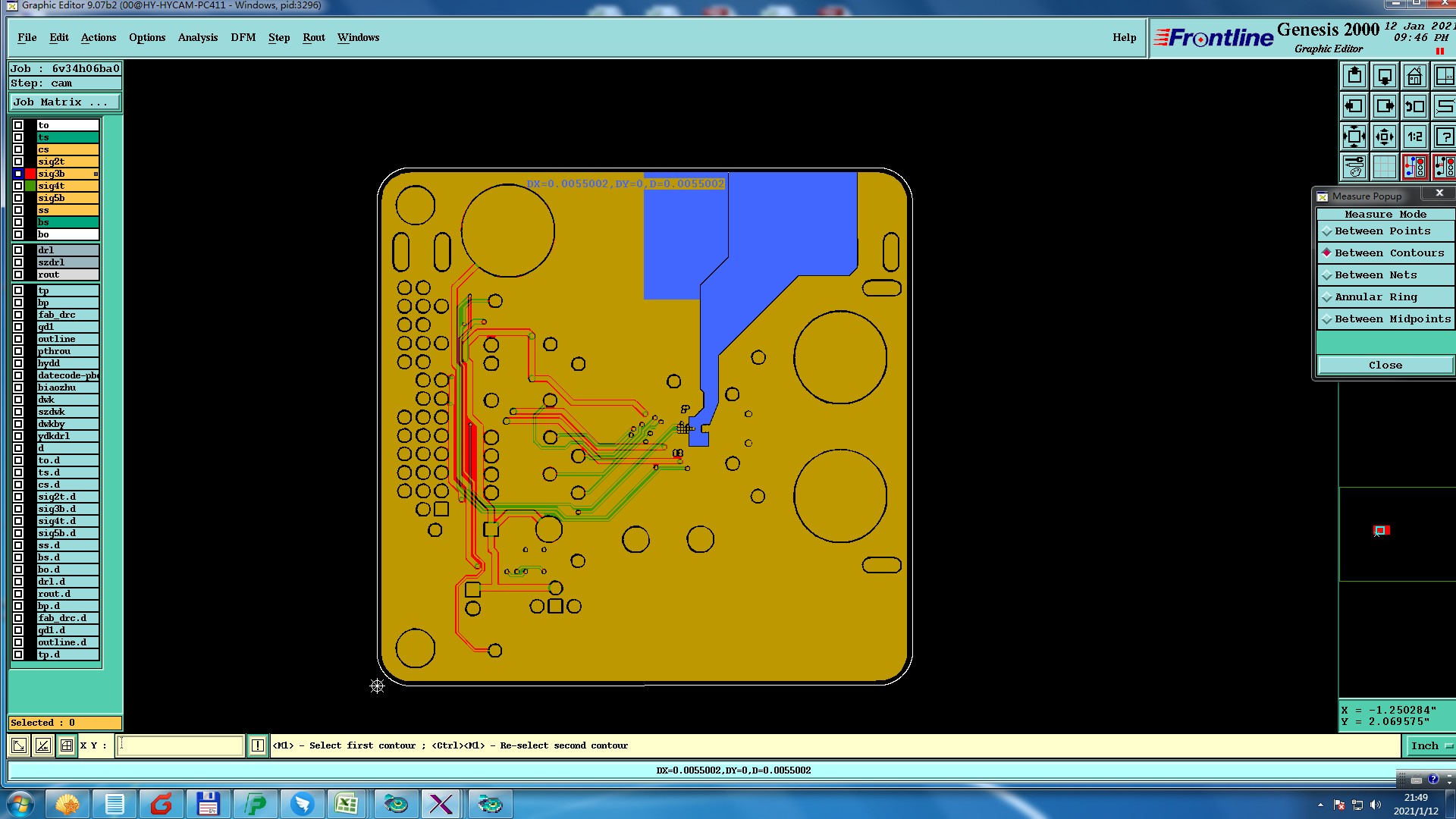
Task: Open the Windows menu
Action: coord(358,37)
